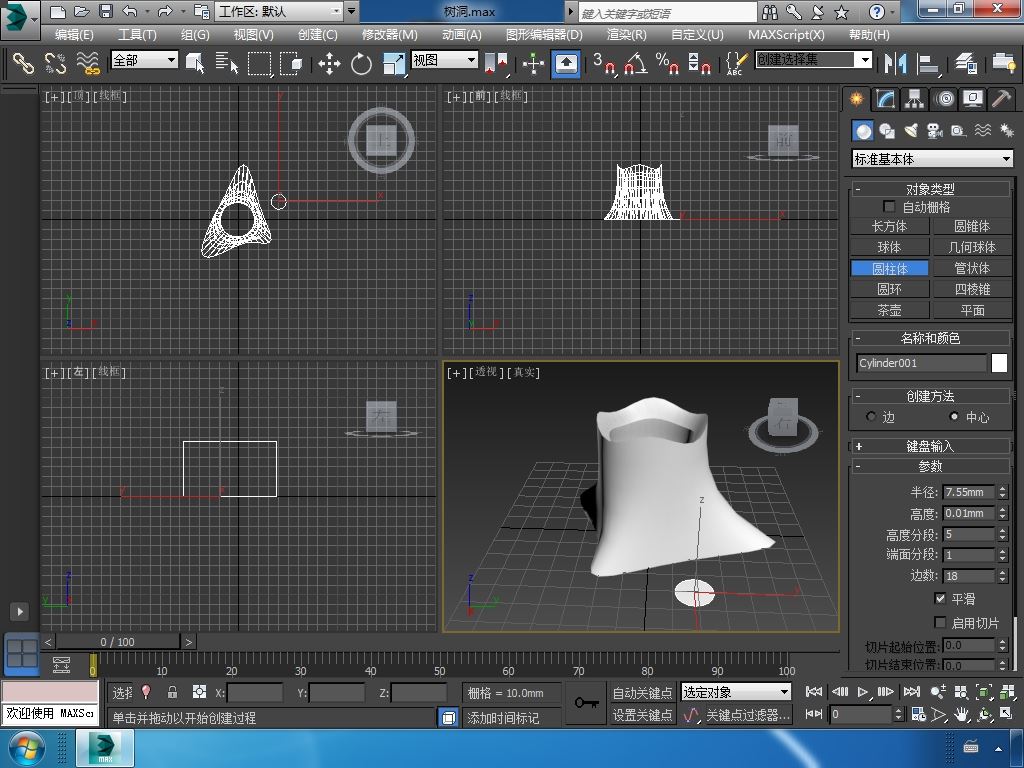Open the Modify command panel tab
Viewport: 1024px width, 768px height.
click(885, 99)
